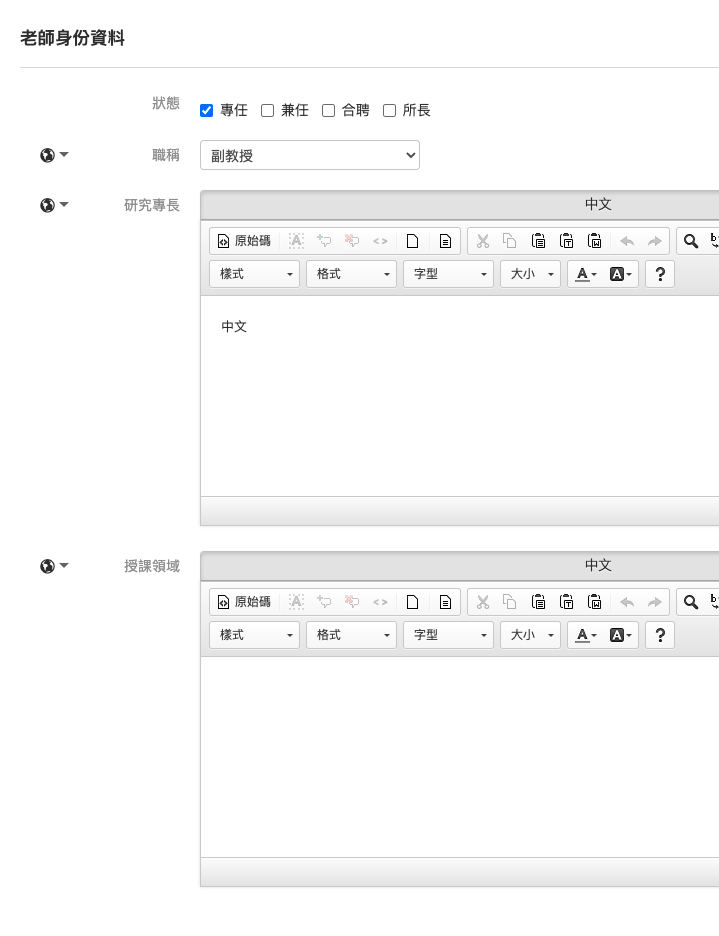The height and width of the screenshot is (936, 719).
Task: Uncheck the 專任 status checkbox
Action: click(x=207, y=111)
